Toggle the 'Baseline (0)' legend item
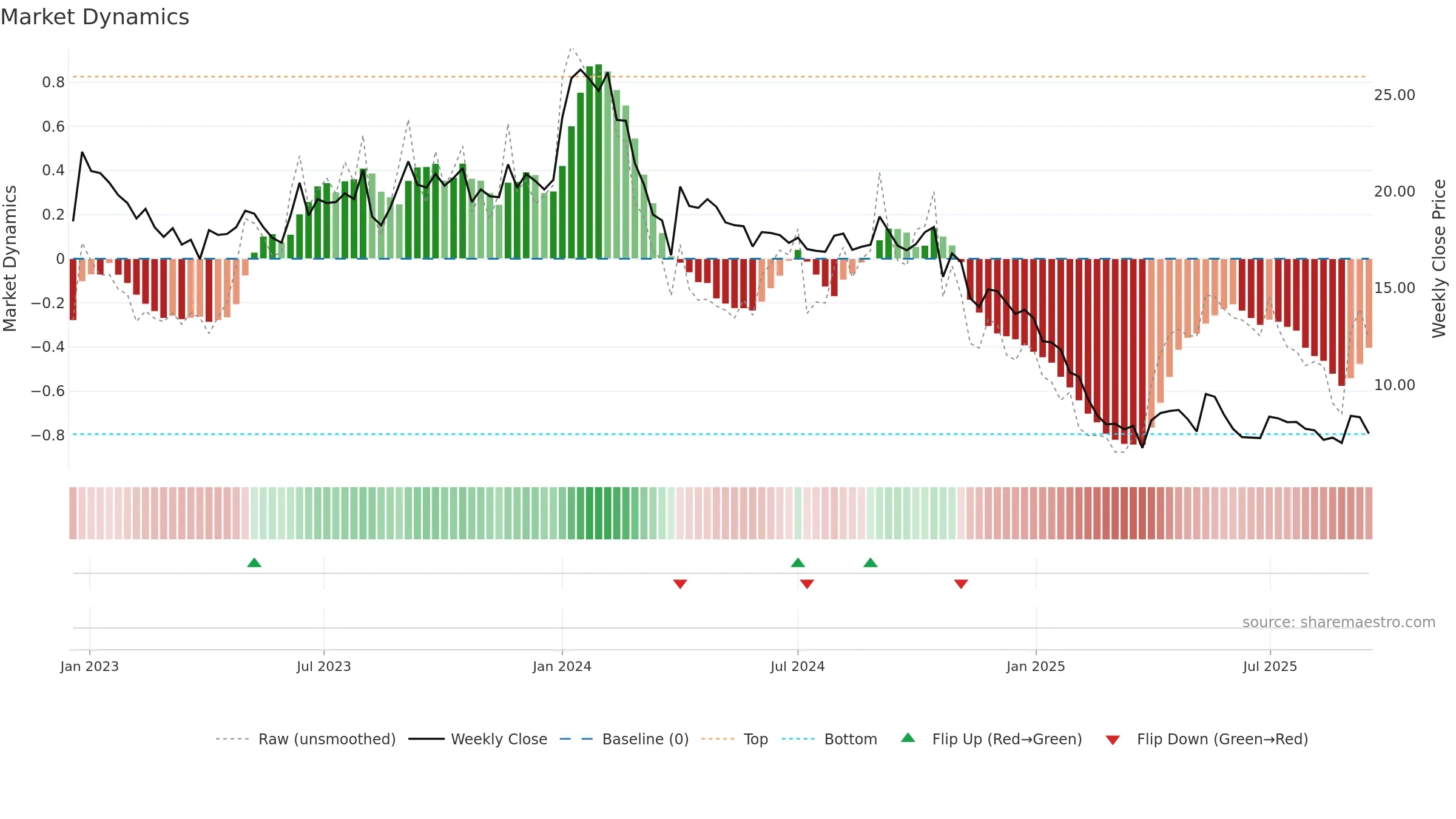 pos(624,739)
